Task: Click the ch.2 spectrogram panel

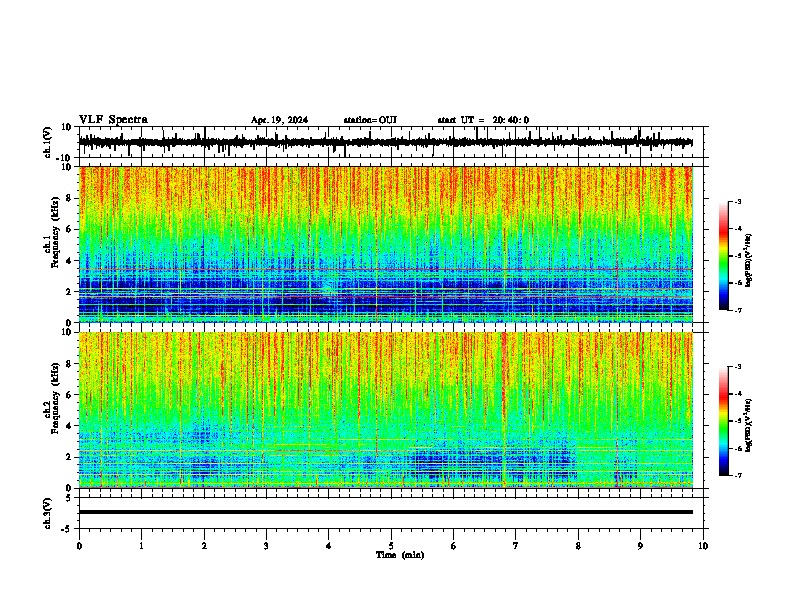Action: (x=386, y=410)
